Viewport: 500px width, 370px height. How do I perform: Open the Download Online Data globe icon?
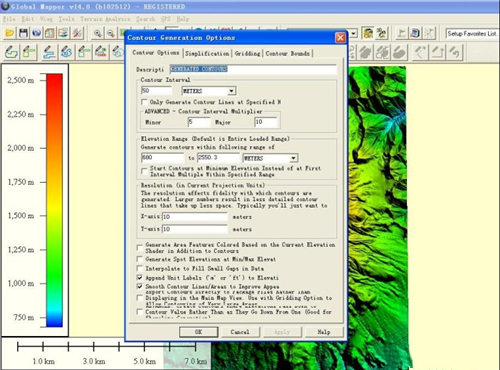(x=37, y=33)
